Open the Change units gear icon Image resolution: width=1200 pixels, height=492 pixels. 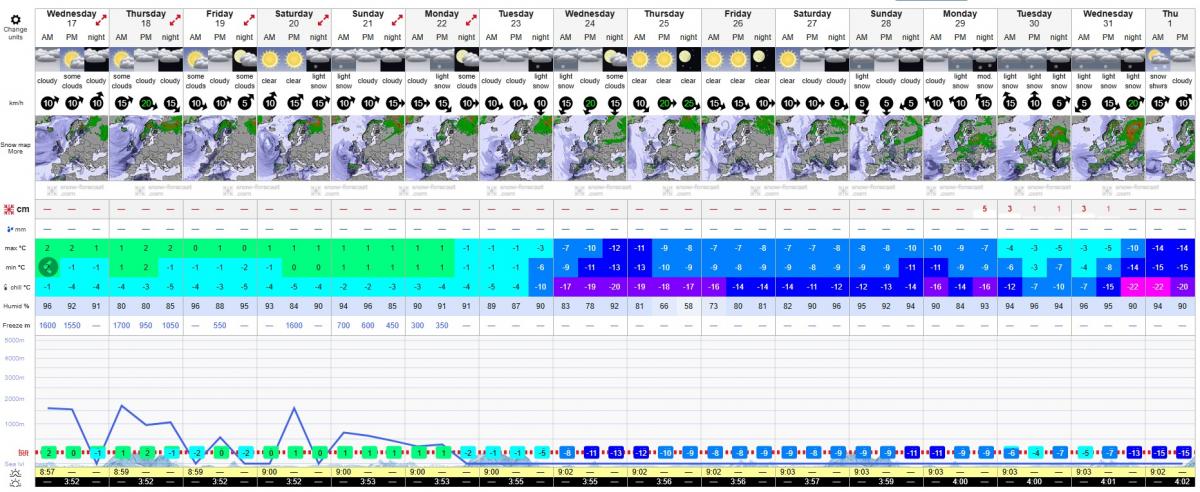[15, 18]
